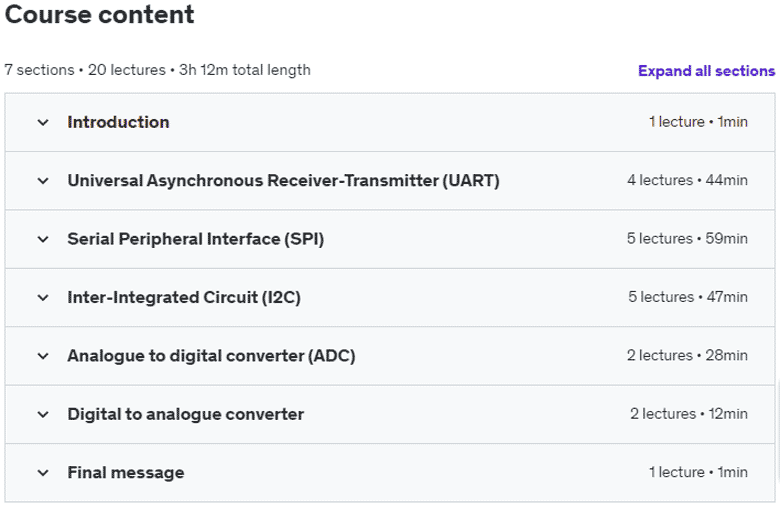Screen dimensions: 780x508
Task: Expand the Final message chevron
Action: tap(43, 473)
